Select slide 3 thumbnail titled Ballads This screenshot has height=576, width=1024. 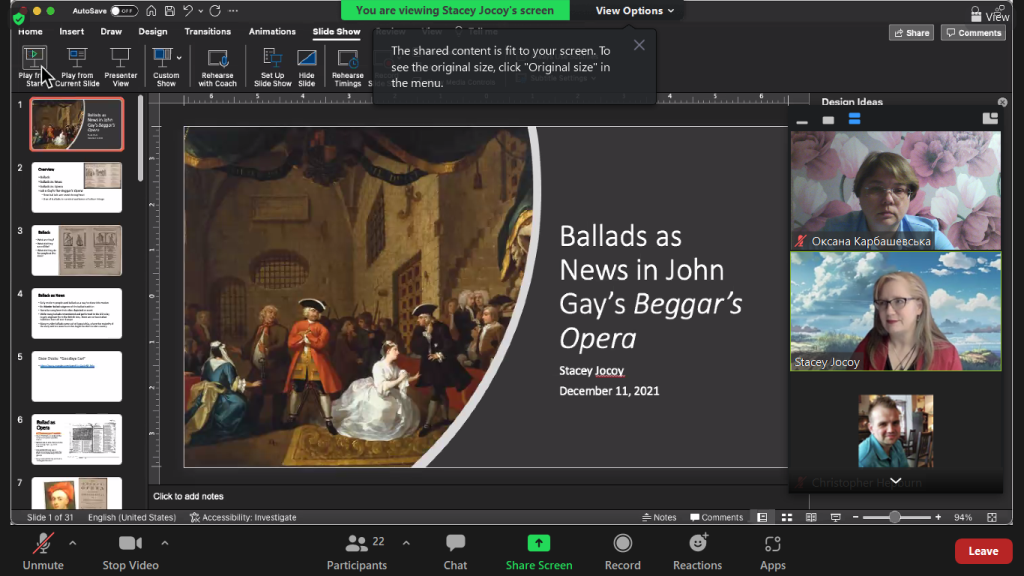(77, 250)
